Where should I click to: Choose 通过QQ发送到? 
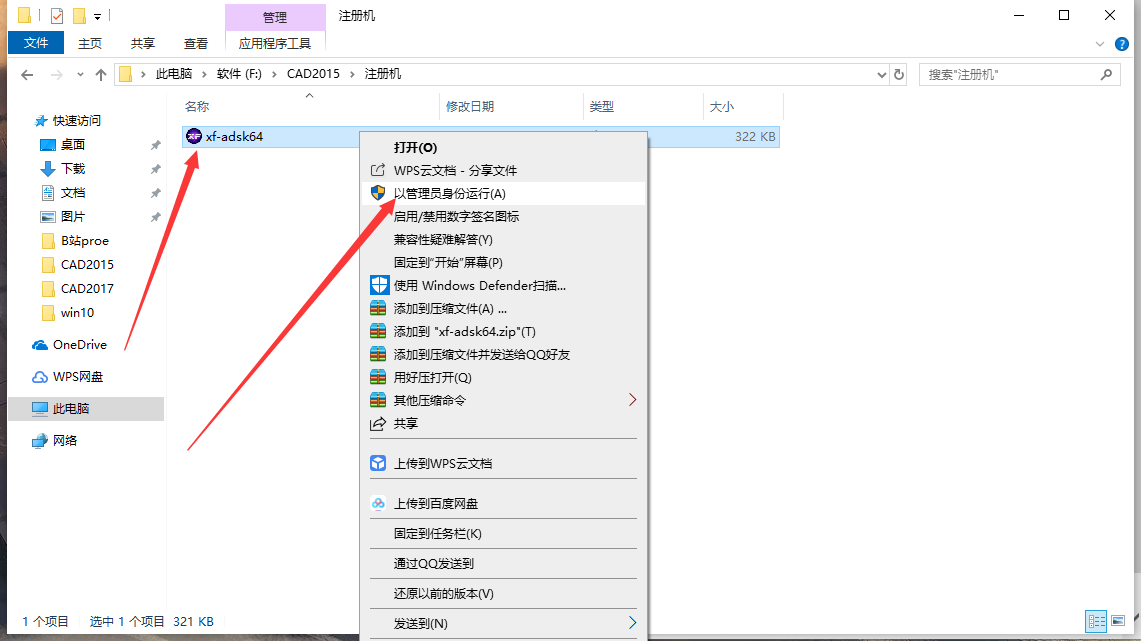pos(504,563)
